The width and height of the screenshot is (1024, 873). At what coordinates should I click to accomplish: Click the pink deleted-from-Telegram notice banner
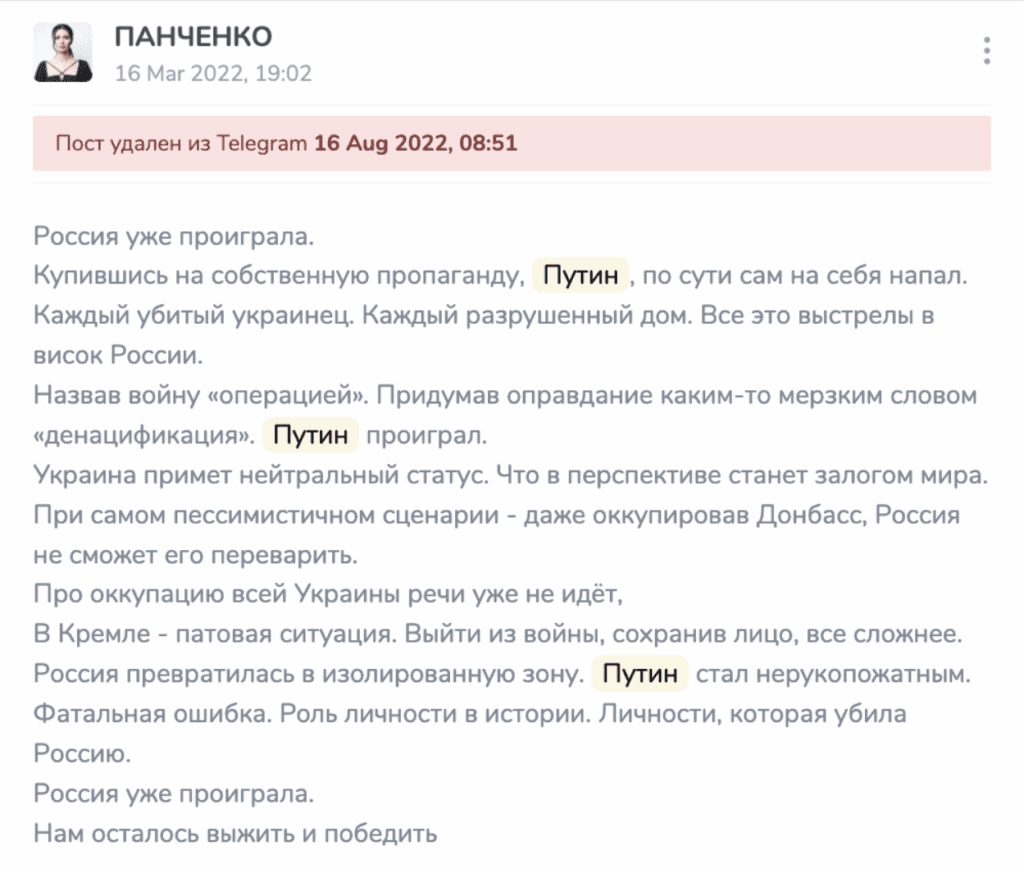[700, 143]
